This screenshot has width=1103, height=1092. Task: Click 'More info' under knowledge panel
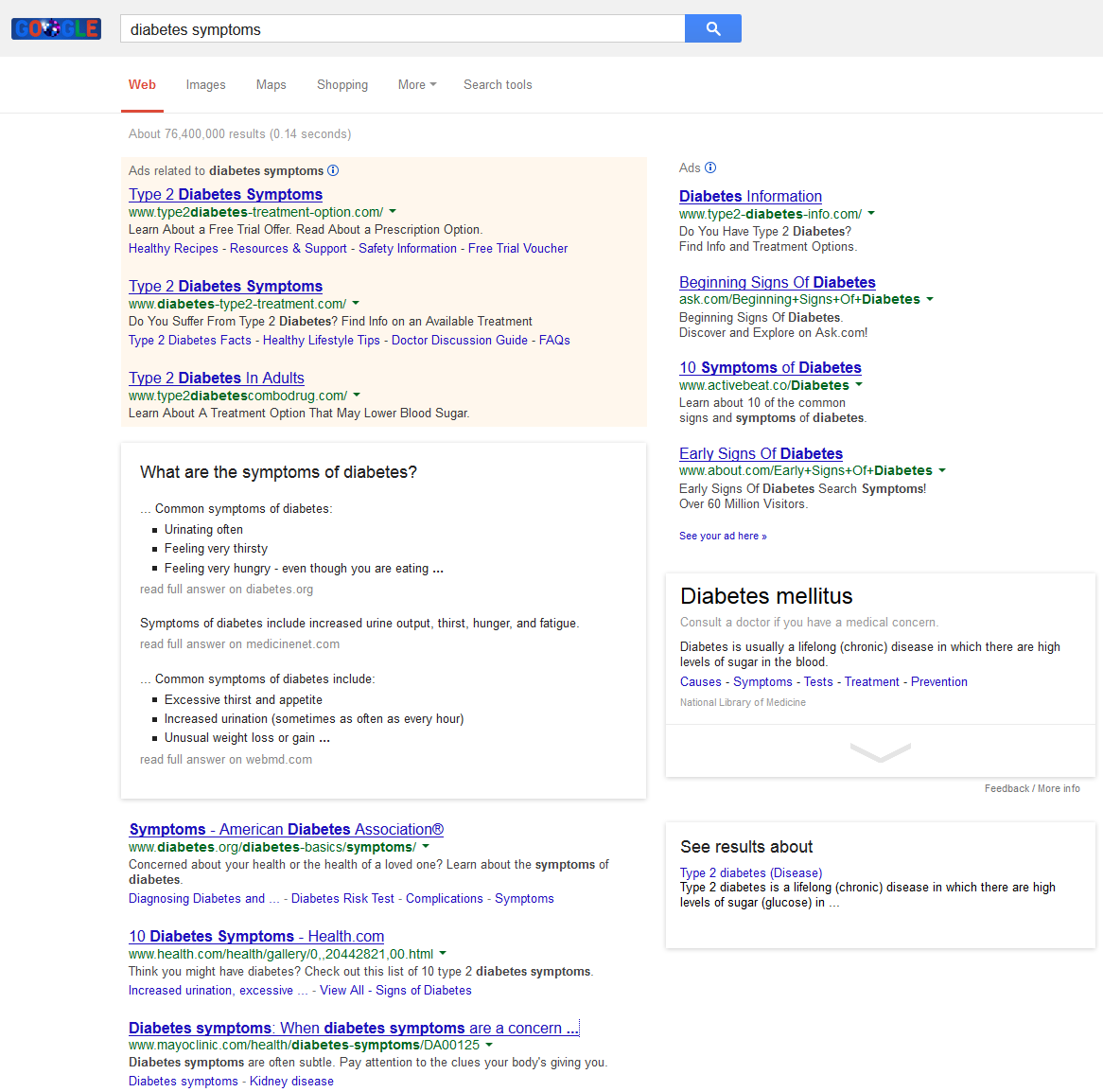tap(1059, 789)
